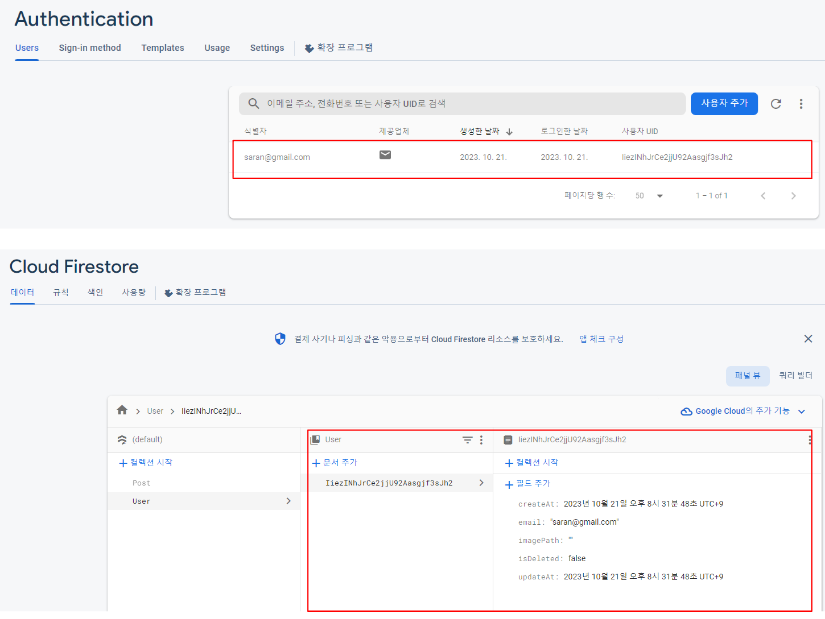
Task: Select the User collection
Action: (x=204, y=501)
